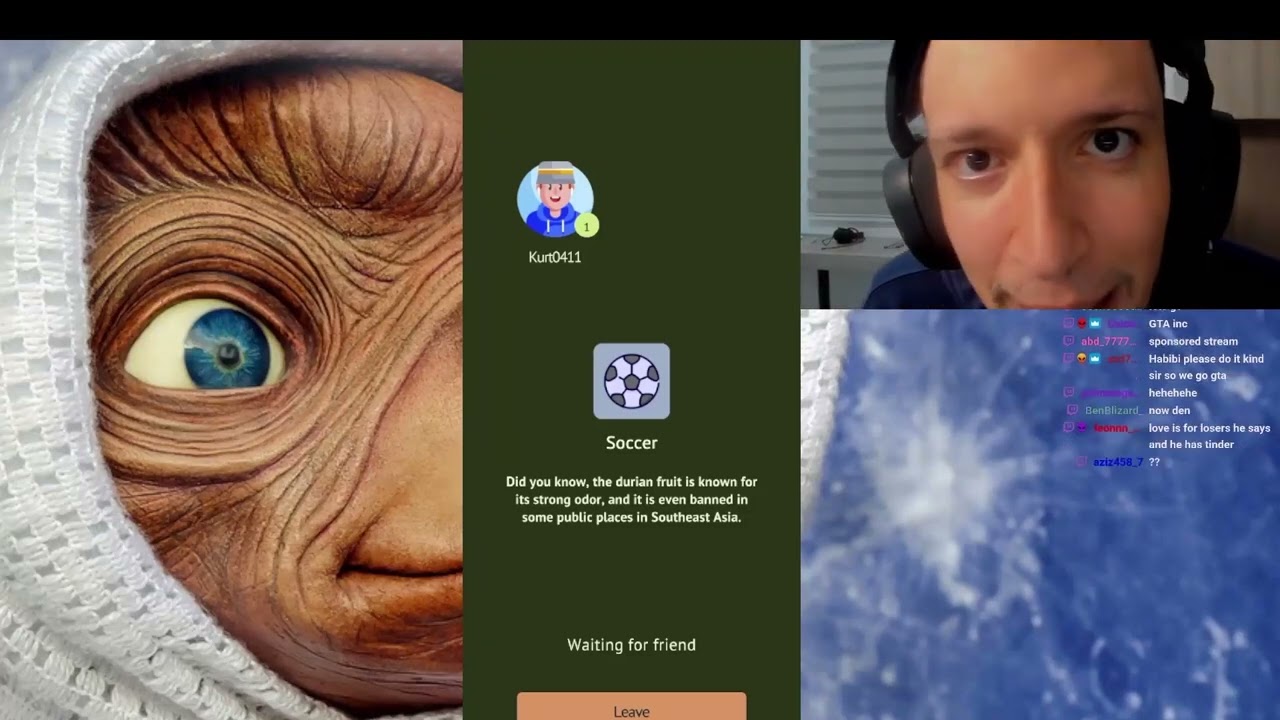The height and width of the screenshot is (720, 1280).
Task: Click crown badge in GTA inc row
Action: (1095, 324)
